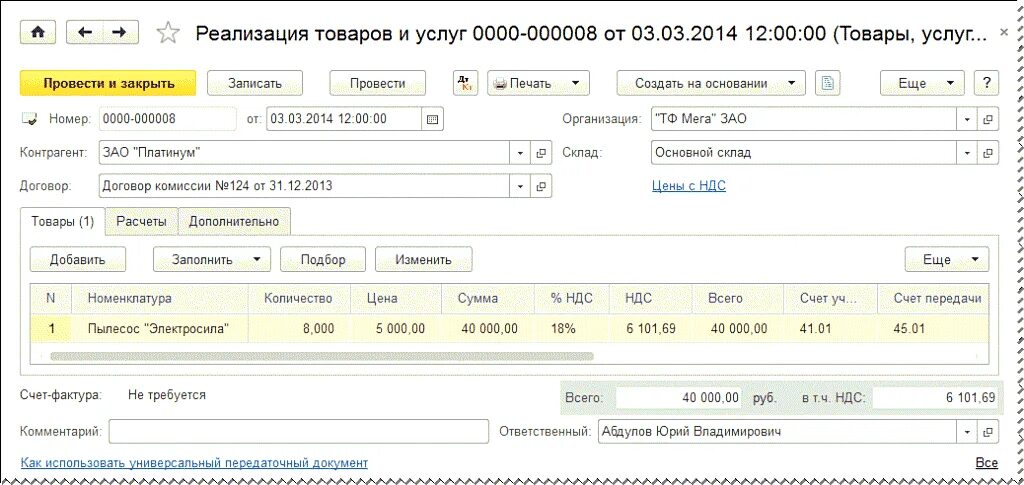This screenshot has height=485, width=1024.
Task: Open the Печать dropdown menu
Action: click(538, 83)
